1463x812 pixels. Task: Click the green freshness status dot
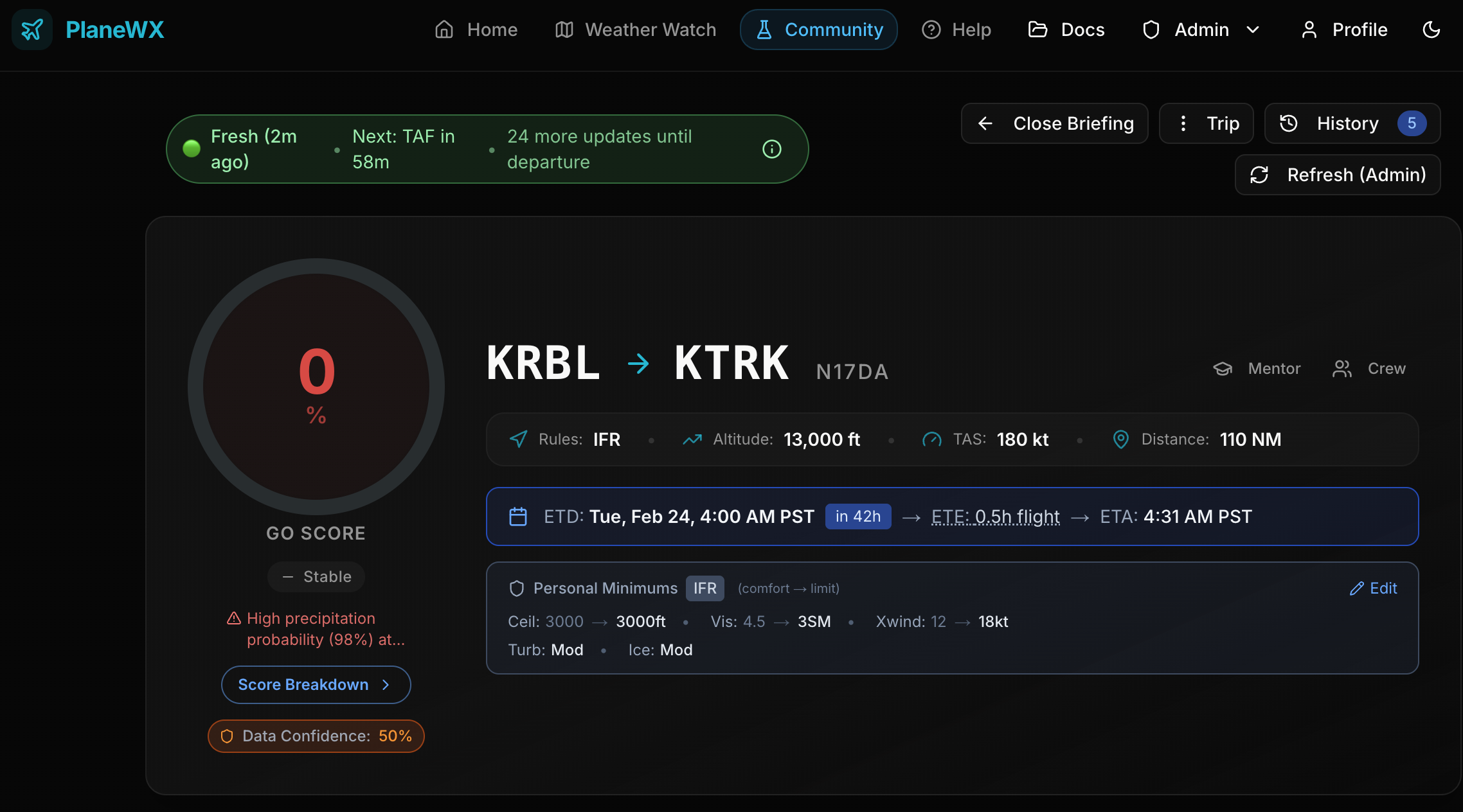(191, 148)
